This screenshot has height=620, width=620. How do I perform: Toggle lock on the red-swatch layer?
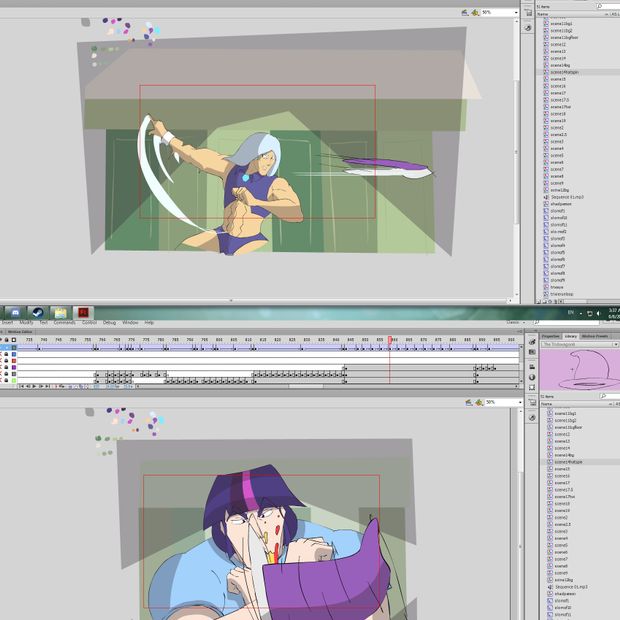(7, 361)
